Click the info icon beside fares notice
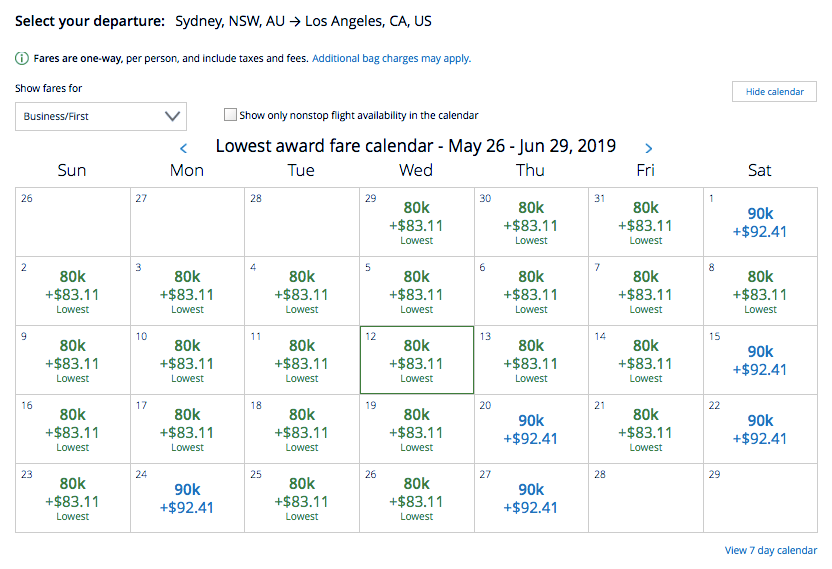832x569 pixels. [21, 59]
